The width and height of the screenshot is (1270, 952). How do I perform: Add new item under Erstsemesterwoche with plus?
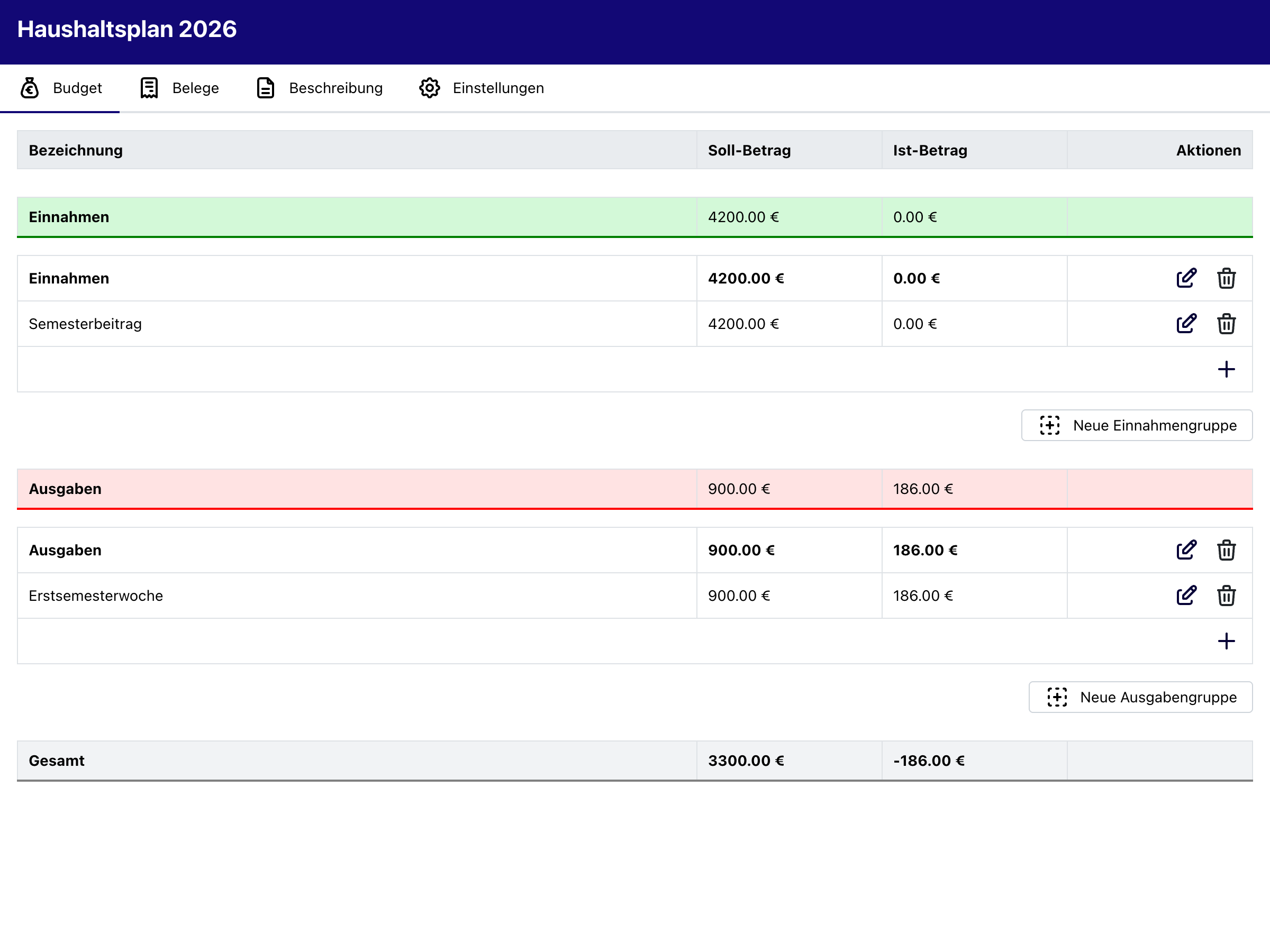(1227, 641)
